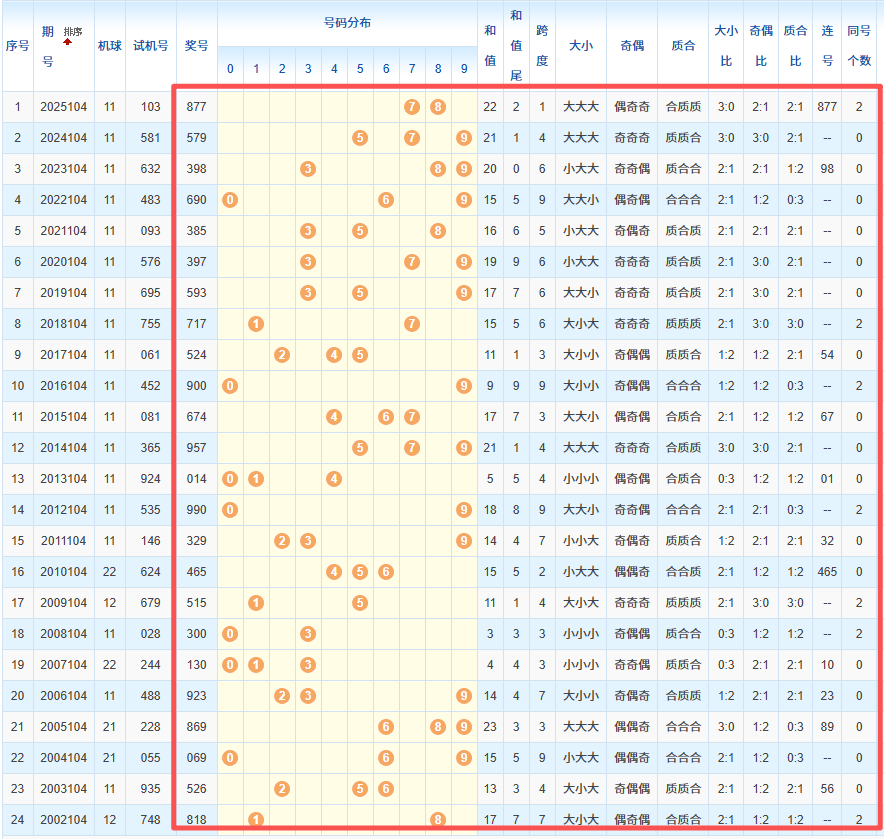
Task: Click orange ball 6 in row 2022104
Action: tap(386, 200)
